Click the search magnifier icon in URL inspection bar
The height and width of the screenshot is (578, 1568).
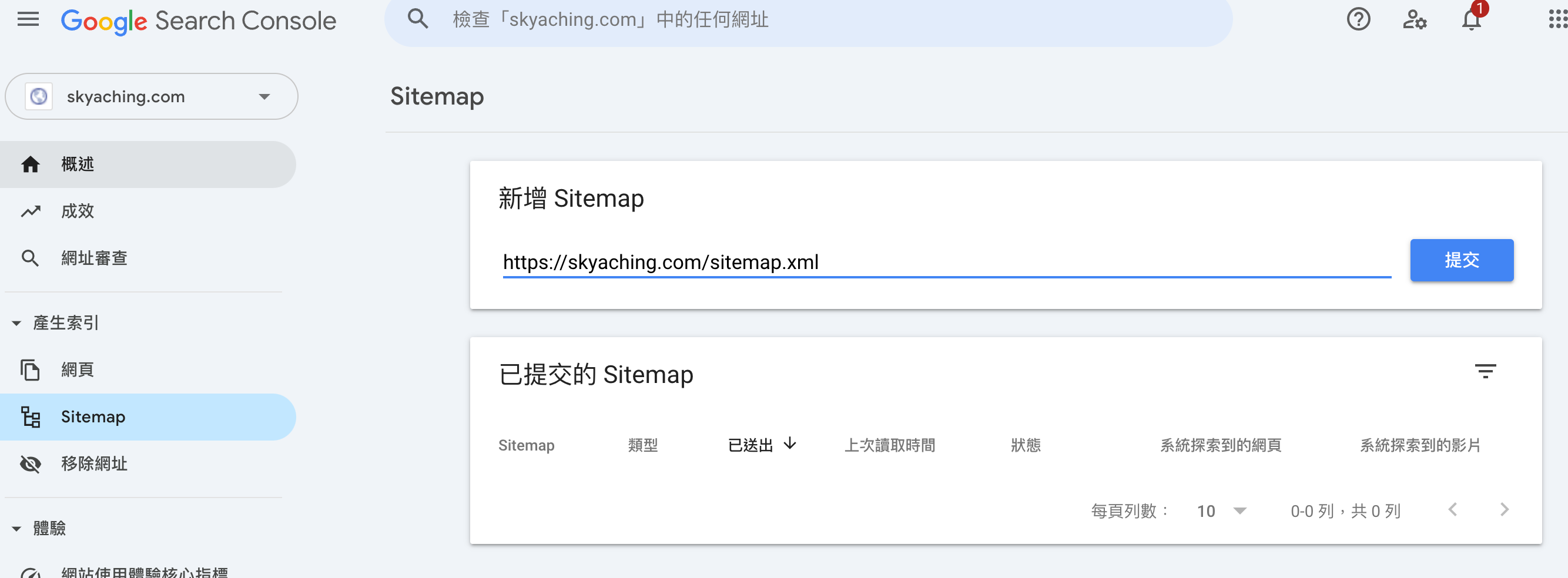point(417,19)
